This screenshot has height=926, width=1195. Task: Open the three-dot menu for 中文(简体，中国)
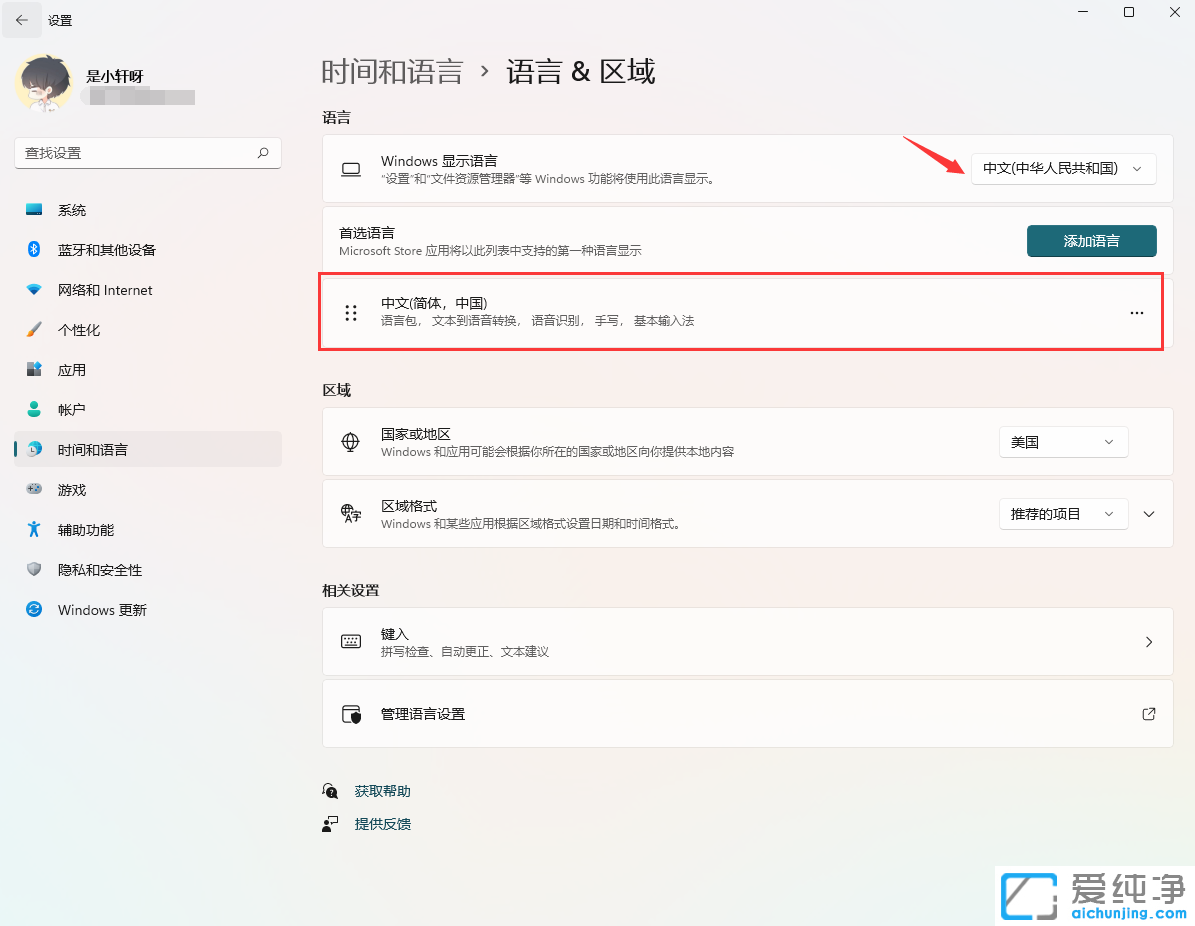tap(1136, 312)
